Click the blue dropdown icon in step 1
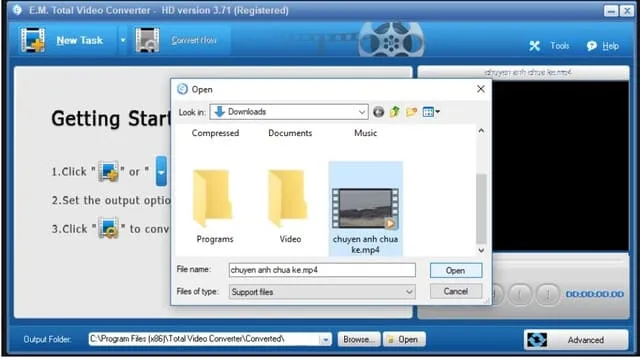This screenshot has height=360, width=640. pos(161,171)
